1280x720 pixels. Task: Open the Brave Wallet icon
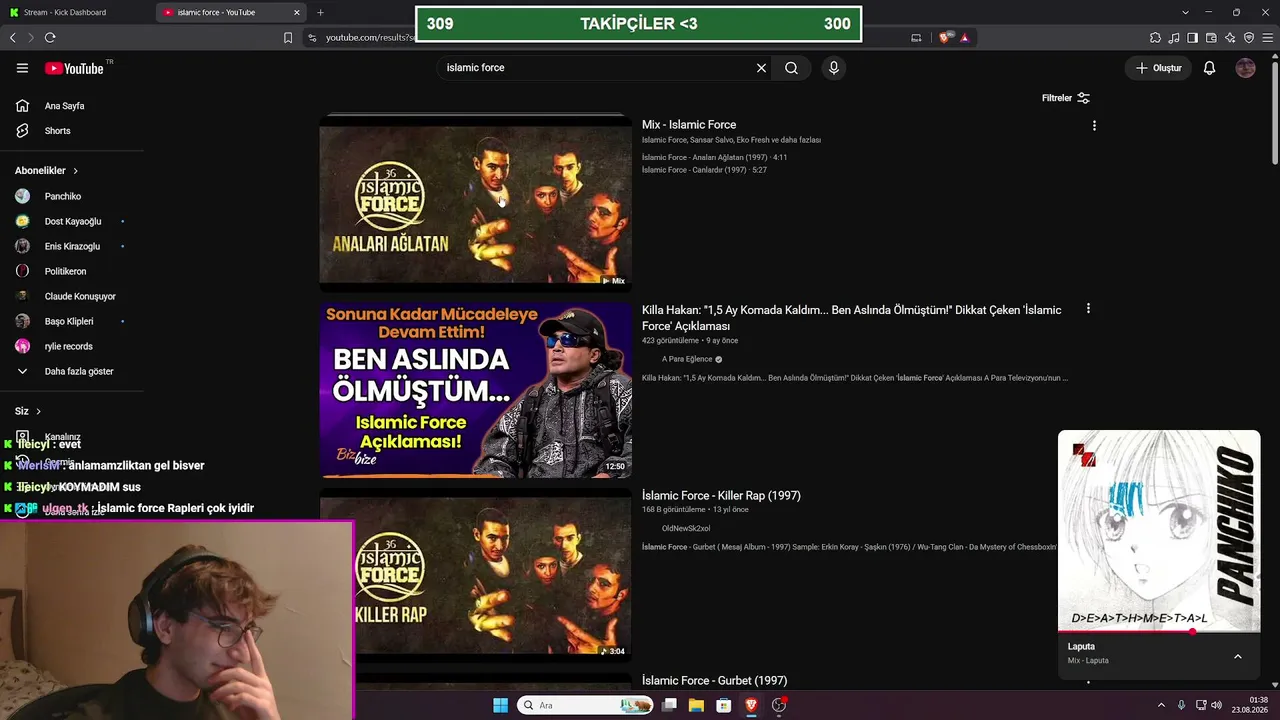pos(1212,38)
